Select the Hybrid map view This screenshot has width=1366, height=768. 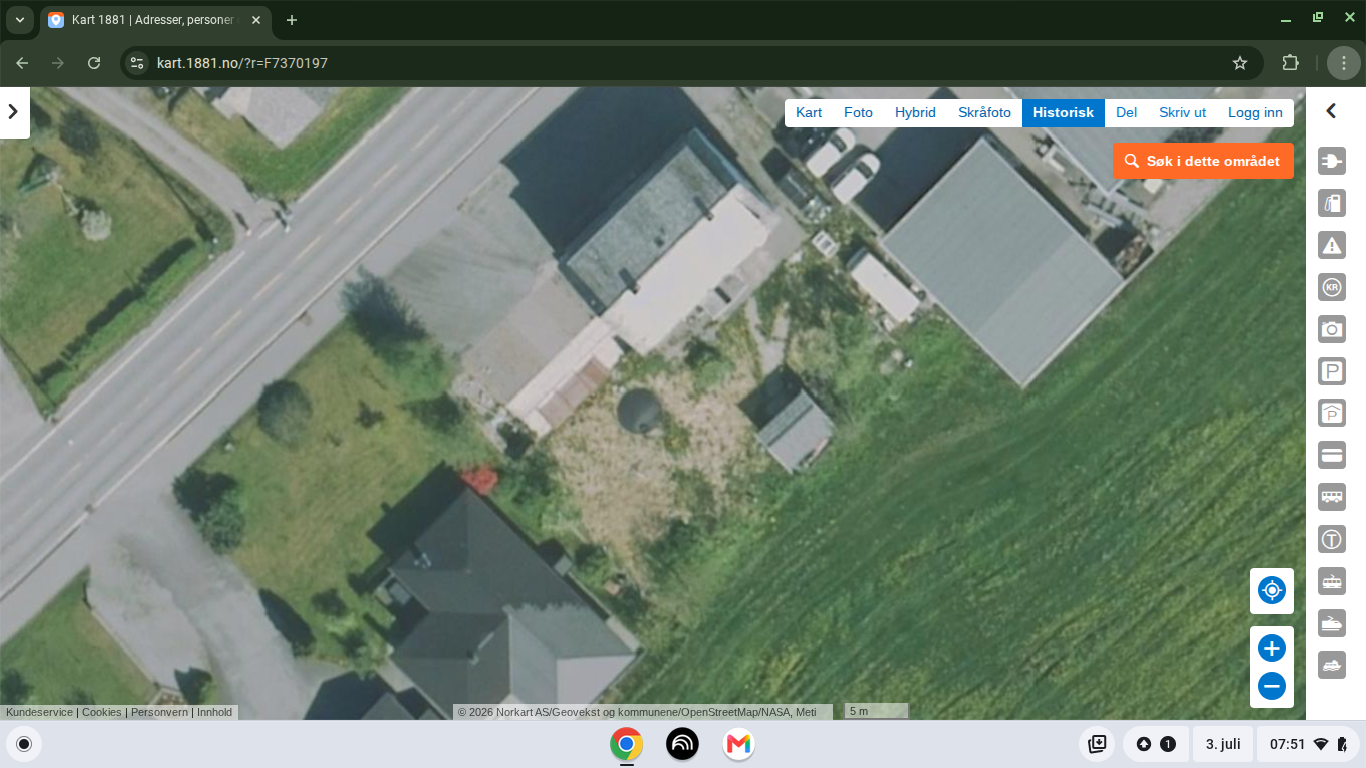coord(915,112)
